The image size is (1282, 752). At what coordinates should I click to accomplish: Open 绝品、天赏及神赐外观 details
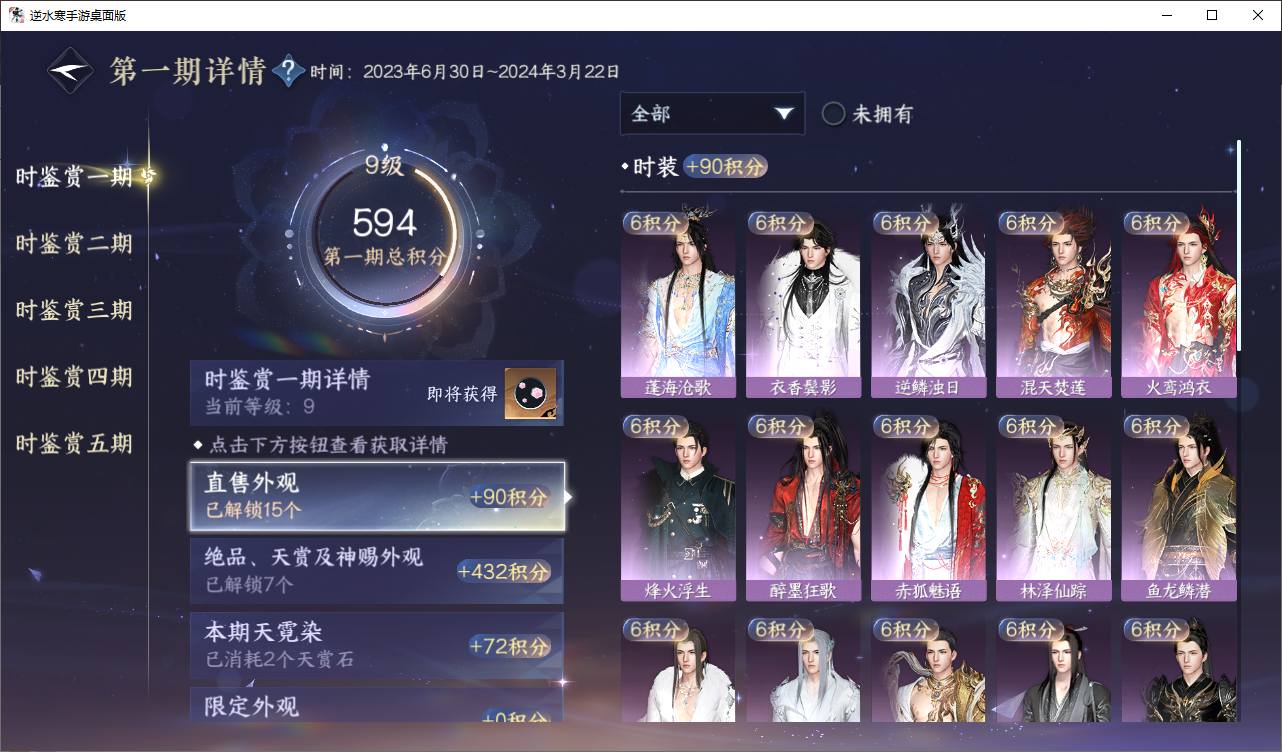coord(377,570)
